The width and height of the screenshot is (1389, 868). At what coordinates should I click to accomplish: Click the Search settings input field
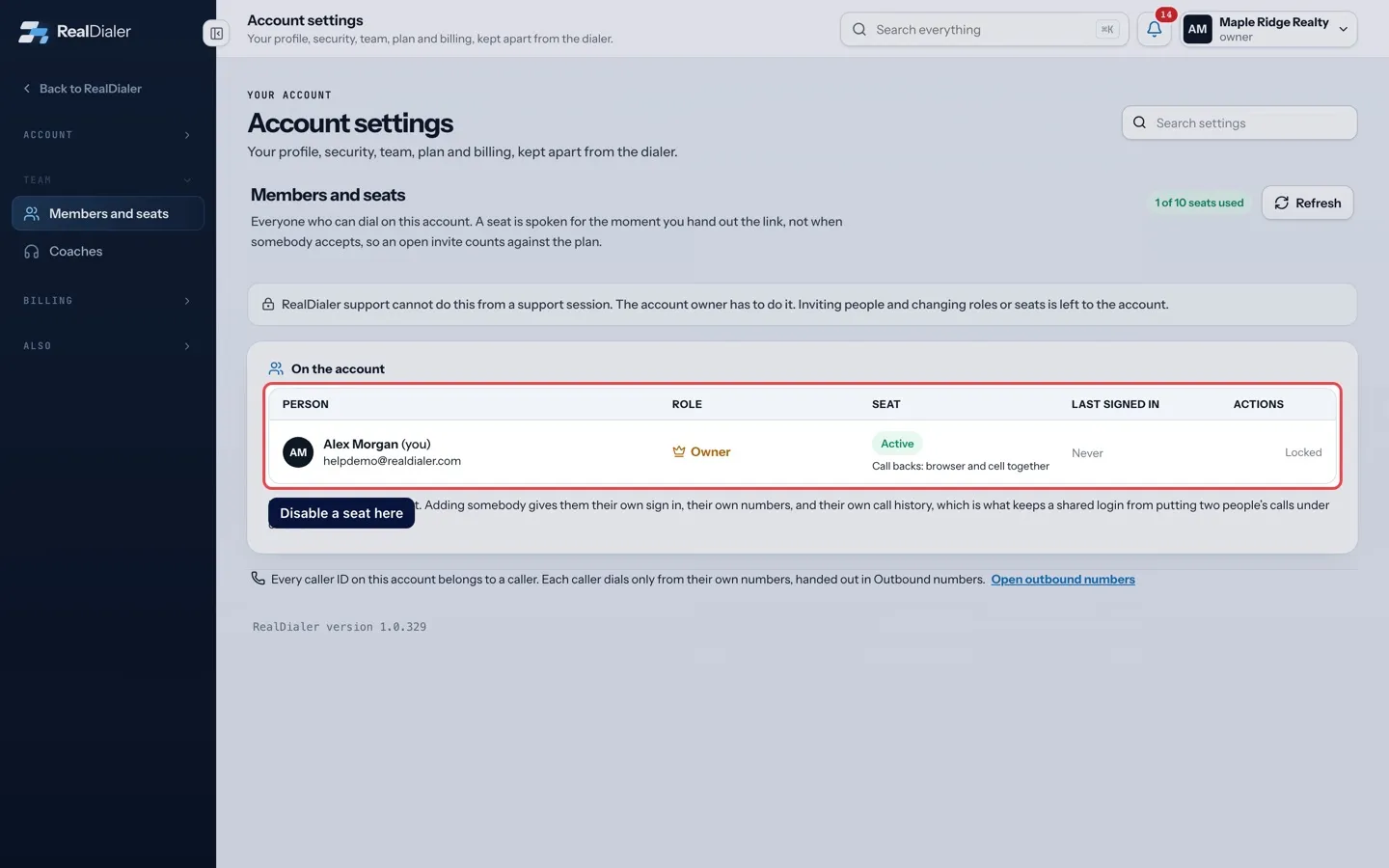(1239, 122)
